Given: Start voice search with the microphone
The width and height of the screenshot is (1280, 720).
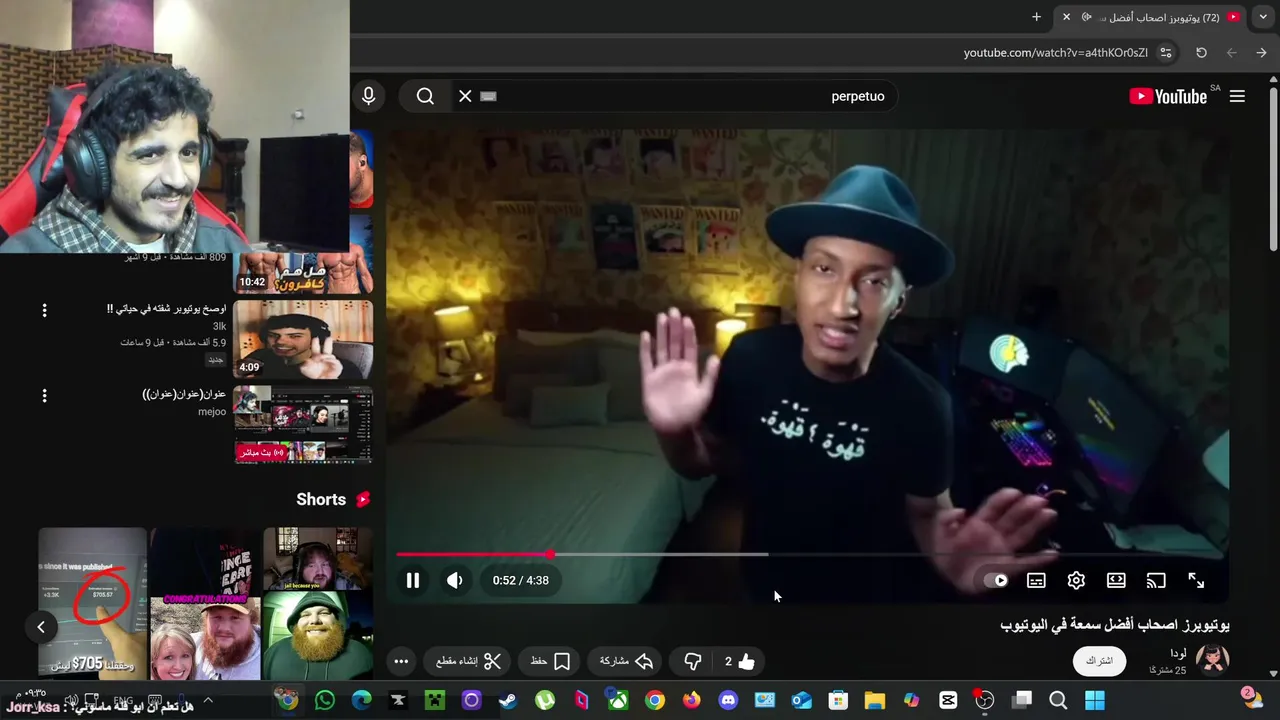Looking at the screenshot, I should [x=368, y=96].
